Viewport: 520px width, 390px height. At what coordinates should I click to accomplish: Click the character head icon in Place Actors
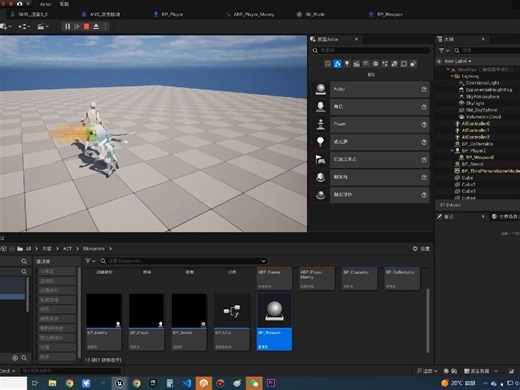321,107
